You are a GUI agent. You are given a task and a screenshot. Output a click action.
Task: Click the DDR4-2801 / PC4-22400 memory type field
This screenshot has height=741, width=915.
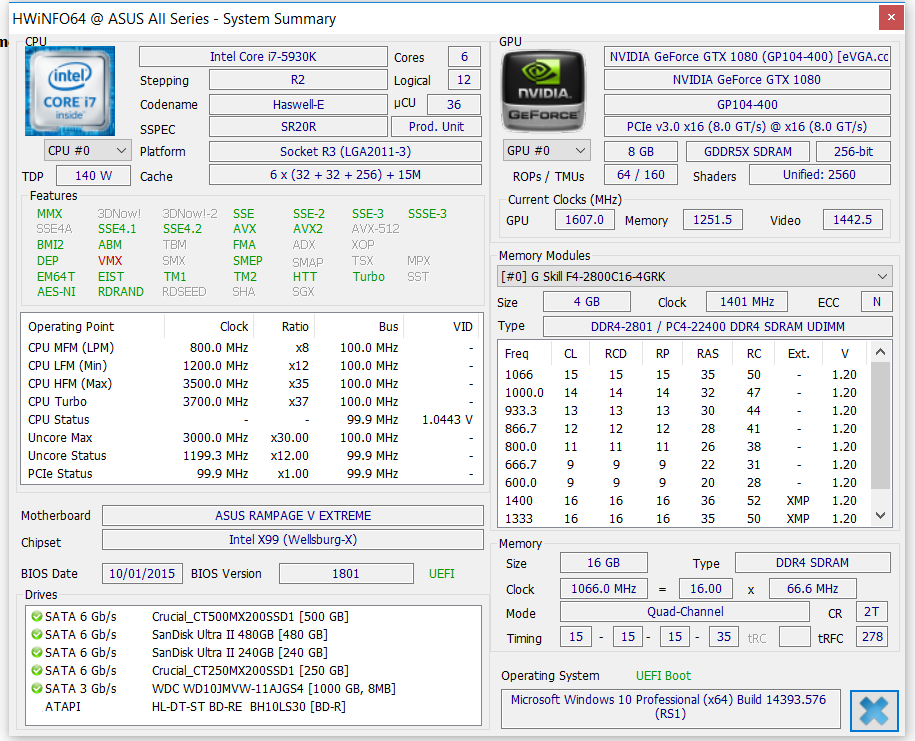click(x=718, y=327)
